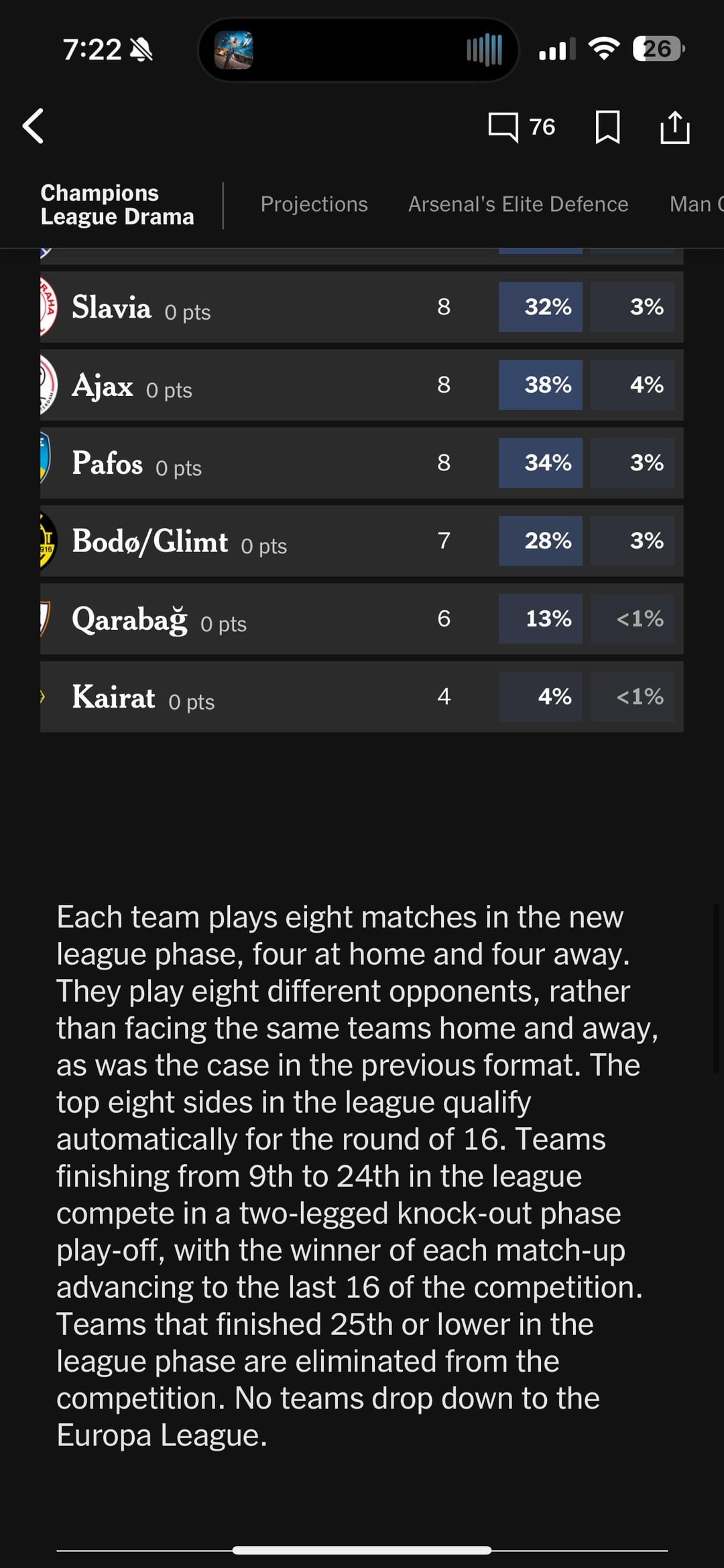Open the comments bubble icon
Viewport: 724px width, 1568px height.
503,127
